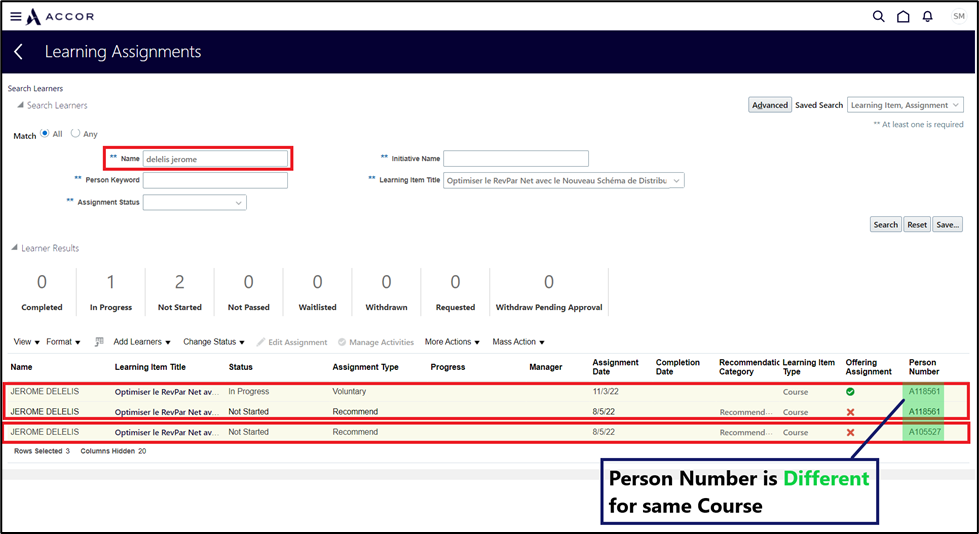The width and height of the screenshot is (979, 534).
Task: Select the All match radio button
Action: [45, 133]
